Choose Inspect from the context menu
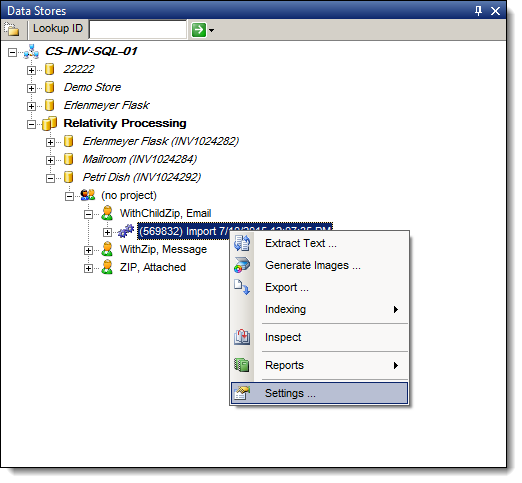The height and width of the screenshot is (483, 522). (x=319, y=338)
